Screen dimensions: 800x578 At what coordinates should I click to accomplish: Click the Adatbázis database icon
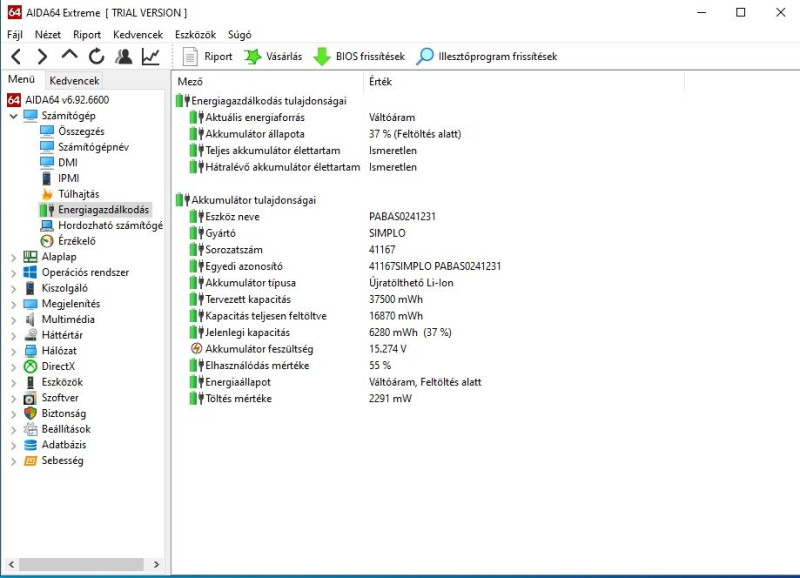click(31, 445)
